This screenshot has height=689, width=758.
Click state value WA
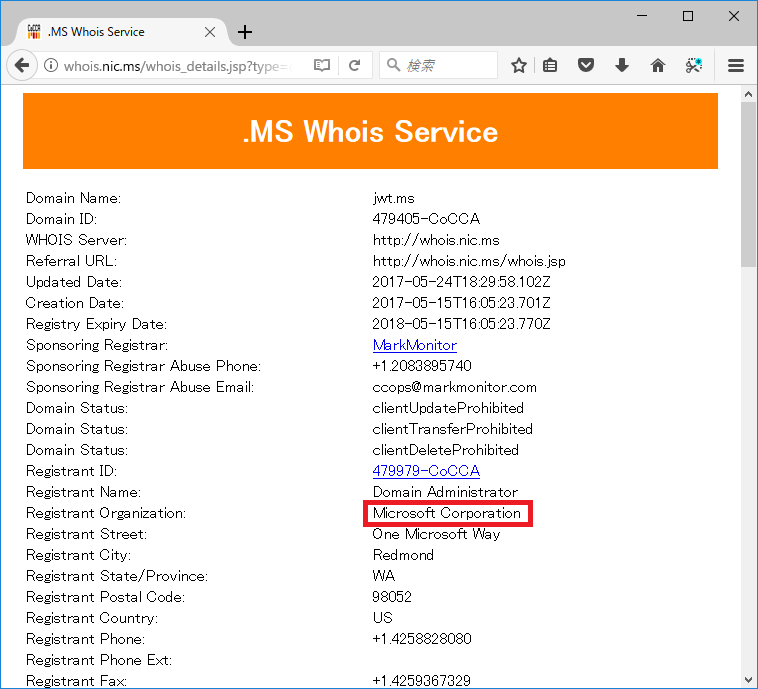click(x=384, y=576)
